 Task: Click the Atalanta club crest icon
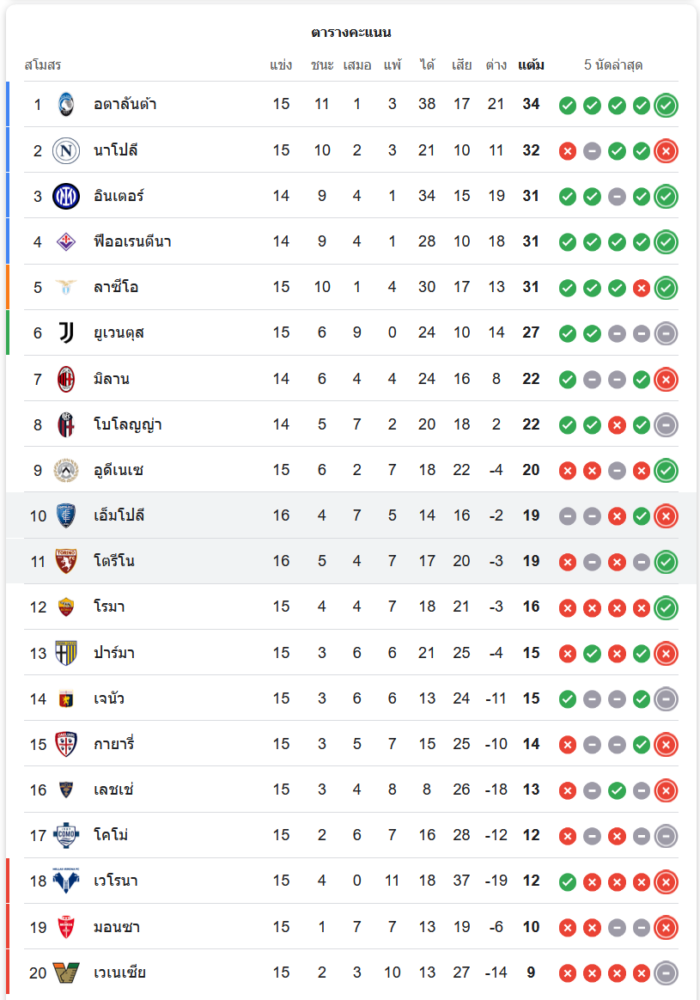point(66,104)
